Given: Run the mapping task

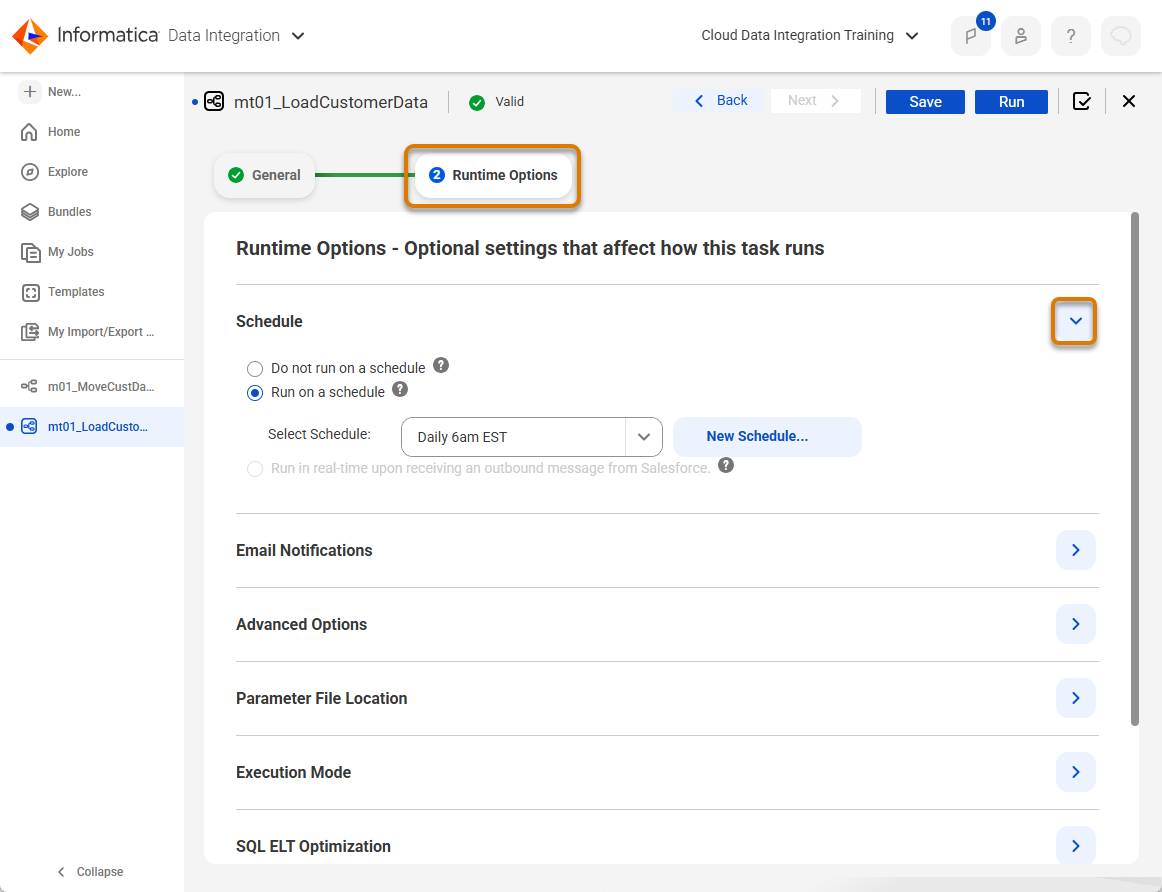Looking at the screenshot, I should coord(1011,101).
